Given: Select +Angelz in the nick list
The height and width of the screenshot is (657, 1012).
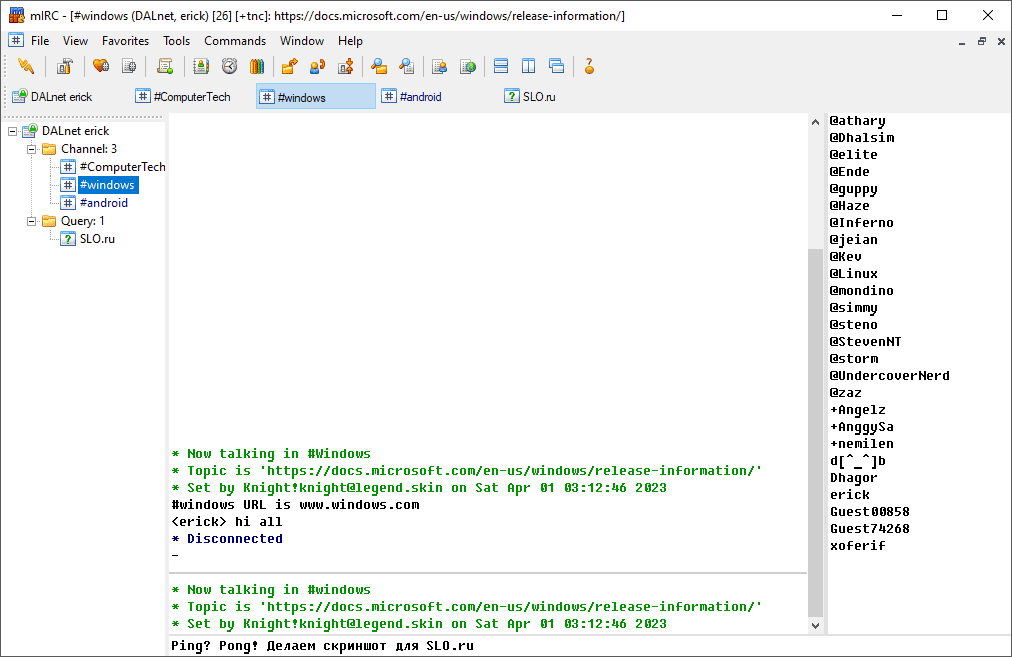Looking at the screenshot, I should tap(857, 410).
